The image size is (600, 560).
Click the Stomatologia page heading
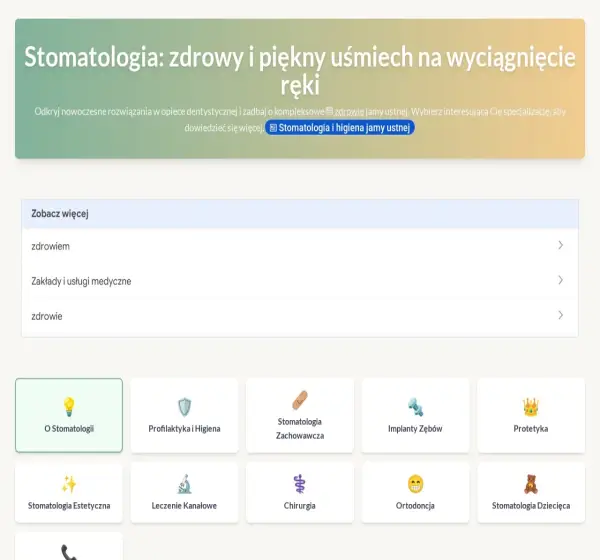(x=300, y=70)
